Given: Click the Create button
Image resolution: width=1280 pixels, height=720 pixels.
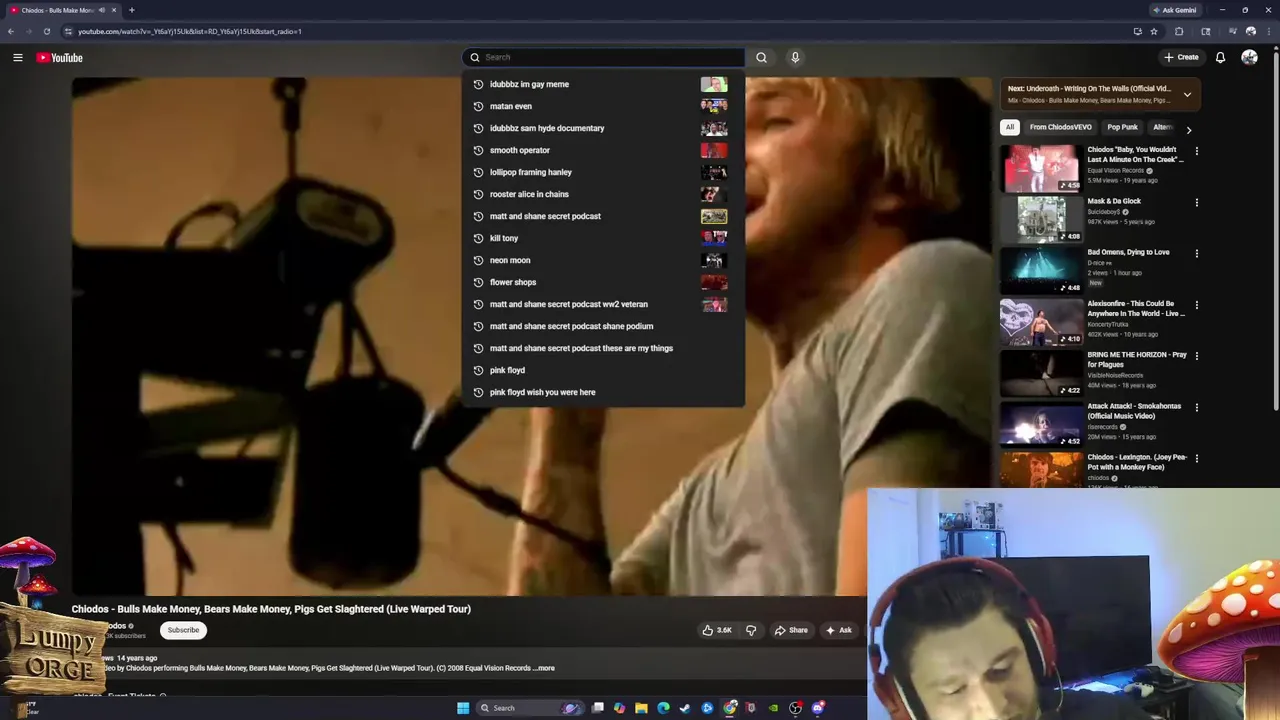Looking at the screenshot, I should pos(1181,57).
